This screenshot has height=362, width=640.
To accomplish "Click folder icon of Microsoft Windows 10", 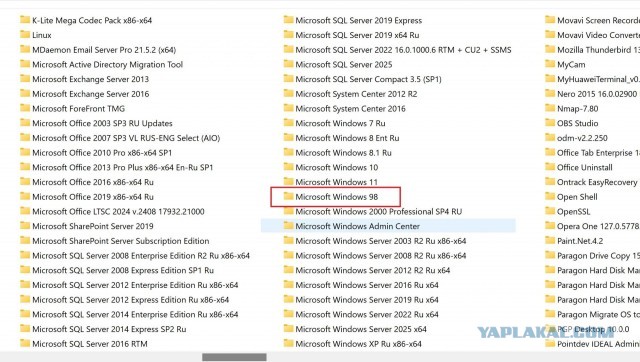I will pyautogui.click(x=289, y=167).
